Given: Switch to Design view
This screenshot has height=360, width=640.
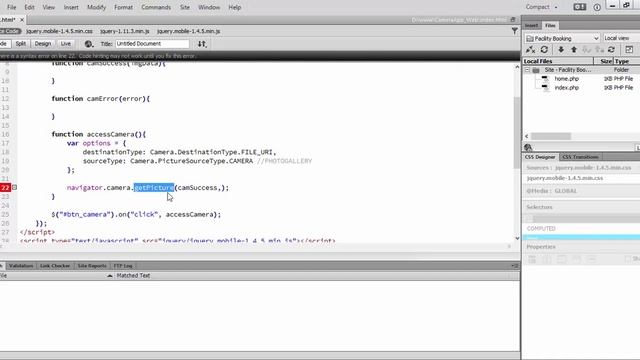Looking at the screenshot, I should [x=42, y=44].
